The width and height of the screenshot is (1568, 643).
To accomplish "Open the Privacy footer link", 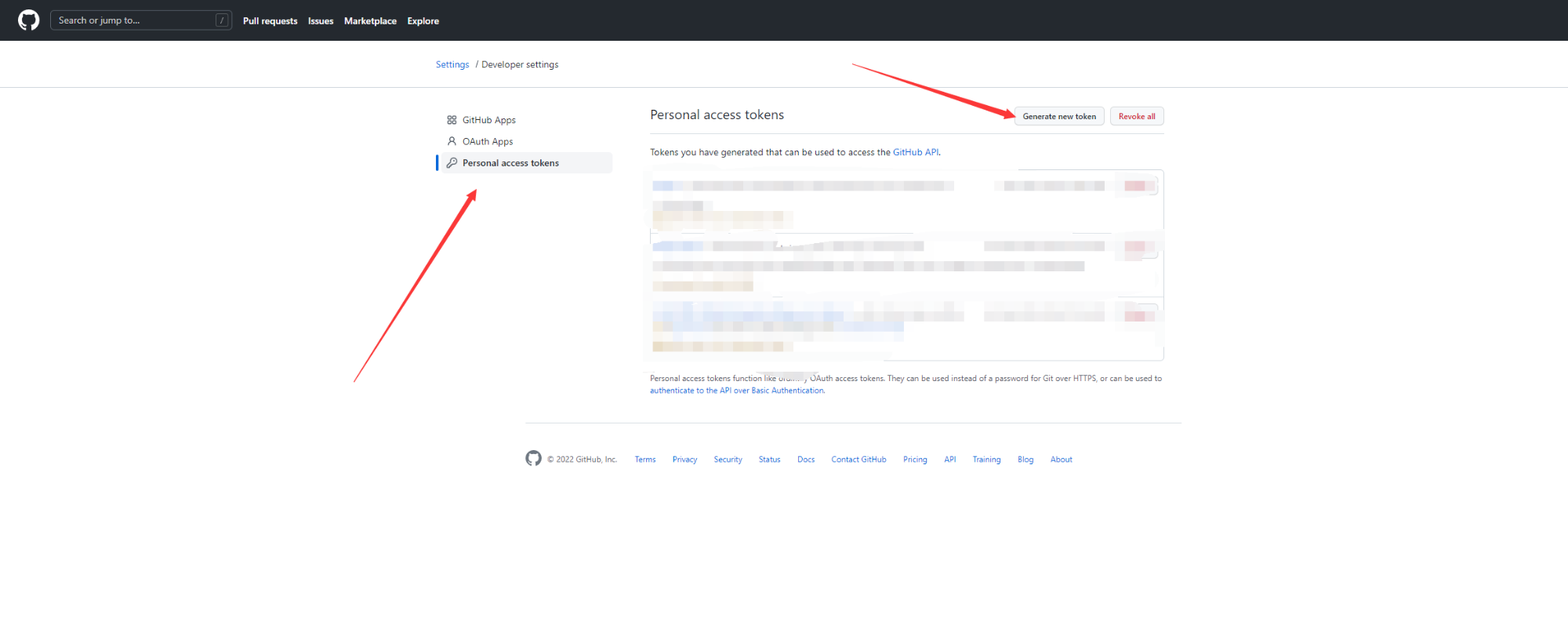I will click(684, 460).
